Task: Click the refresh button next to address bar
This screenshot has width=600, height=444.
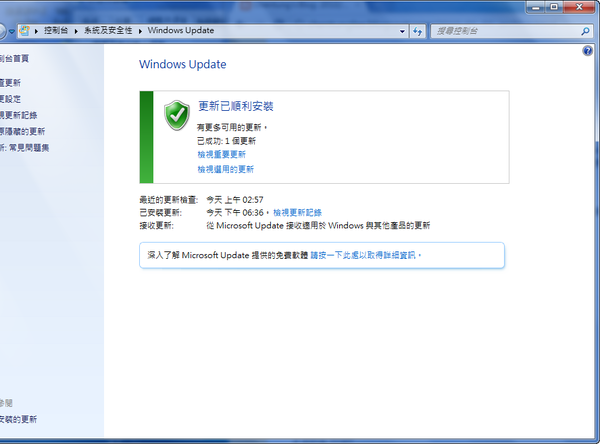Action: click(417, 31)
